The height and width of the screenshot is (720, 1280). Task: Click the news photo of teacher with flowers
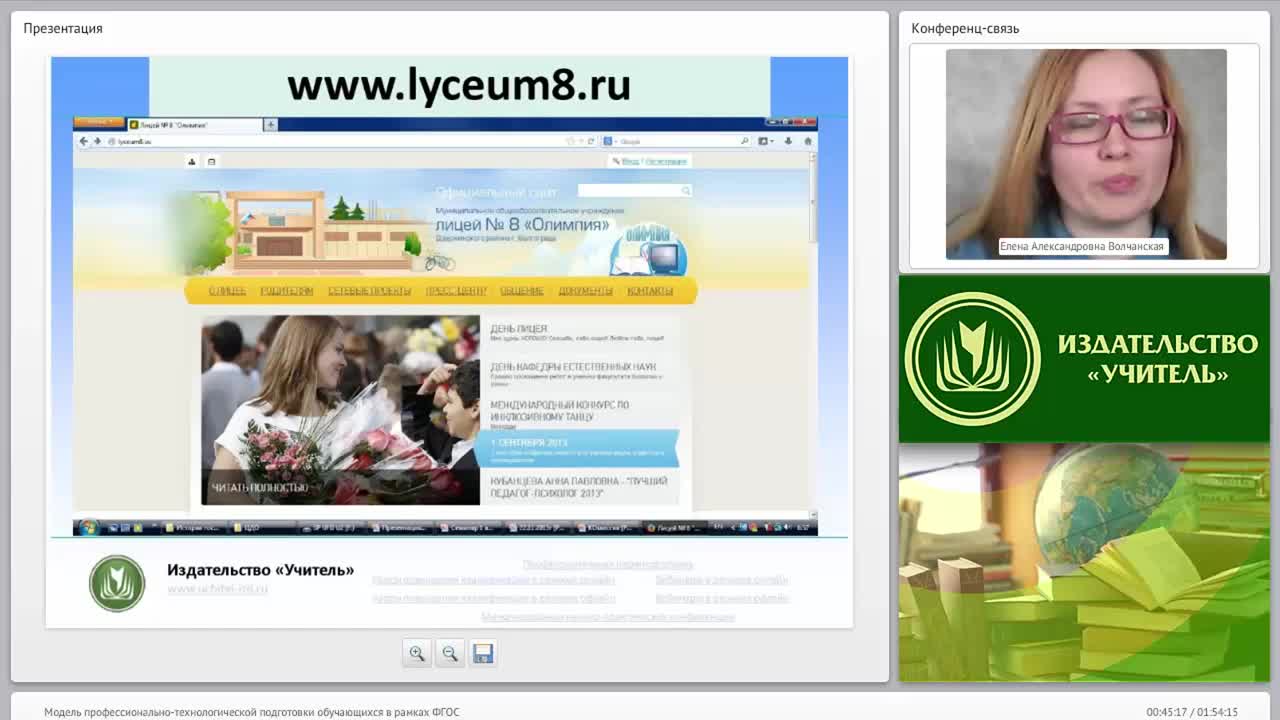341,410
